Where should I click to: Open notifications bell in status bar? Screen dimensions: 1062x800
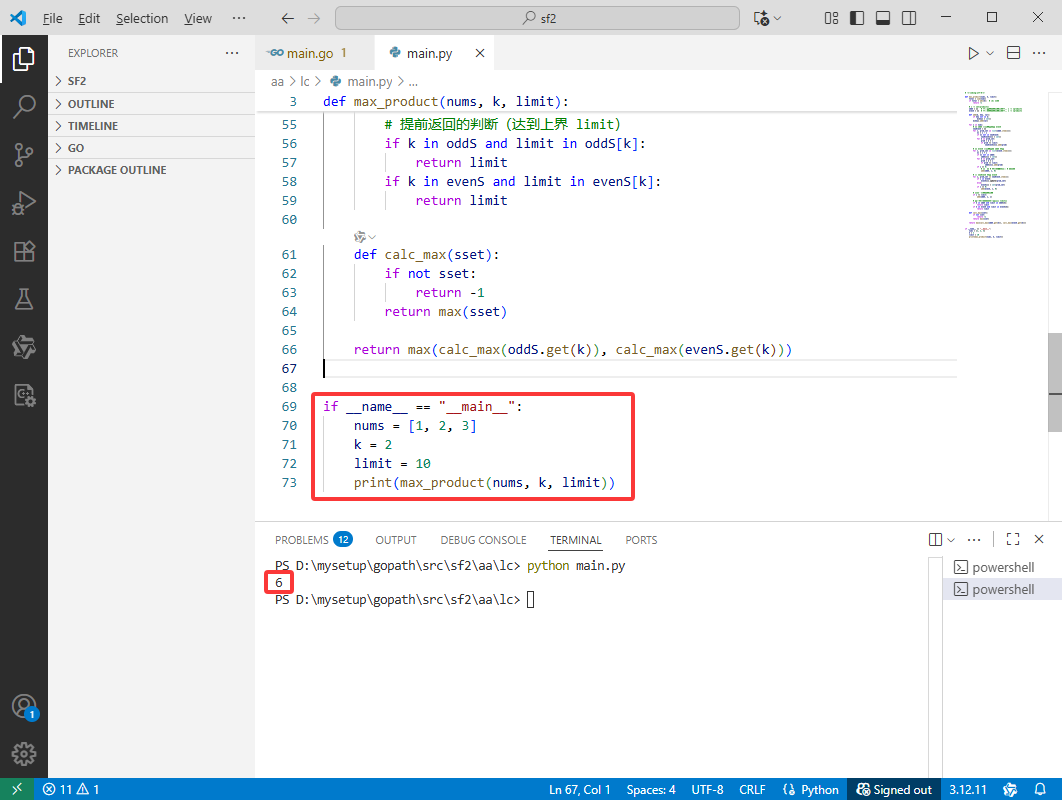coord(1040,789)
